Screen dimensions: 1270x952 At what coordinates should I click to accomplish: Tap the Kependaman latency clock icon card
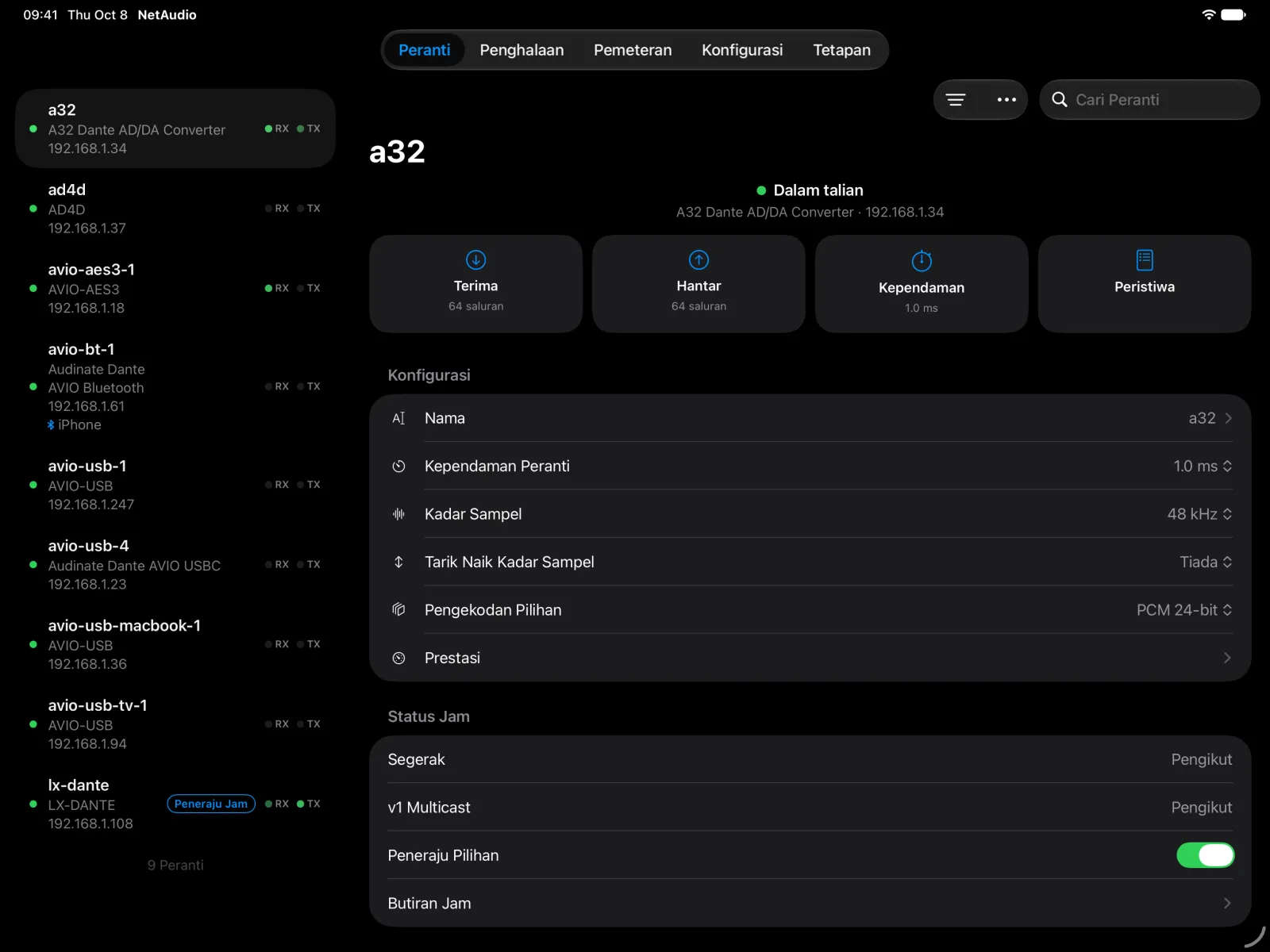(922, 283)
